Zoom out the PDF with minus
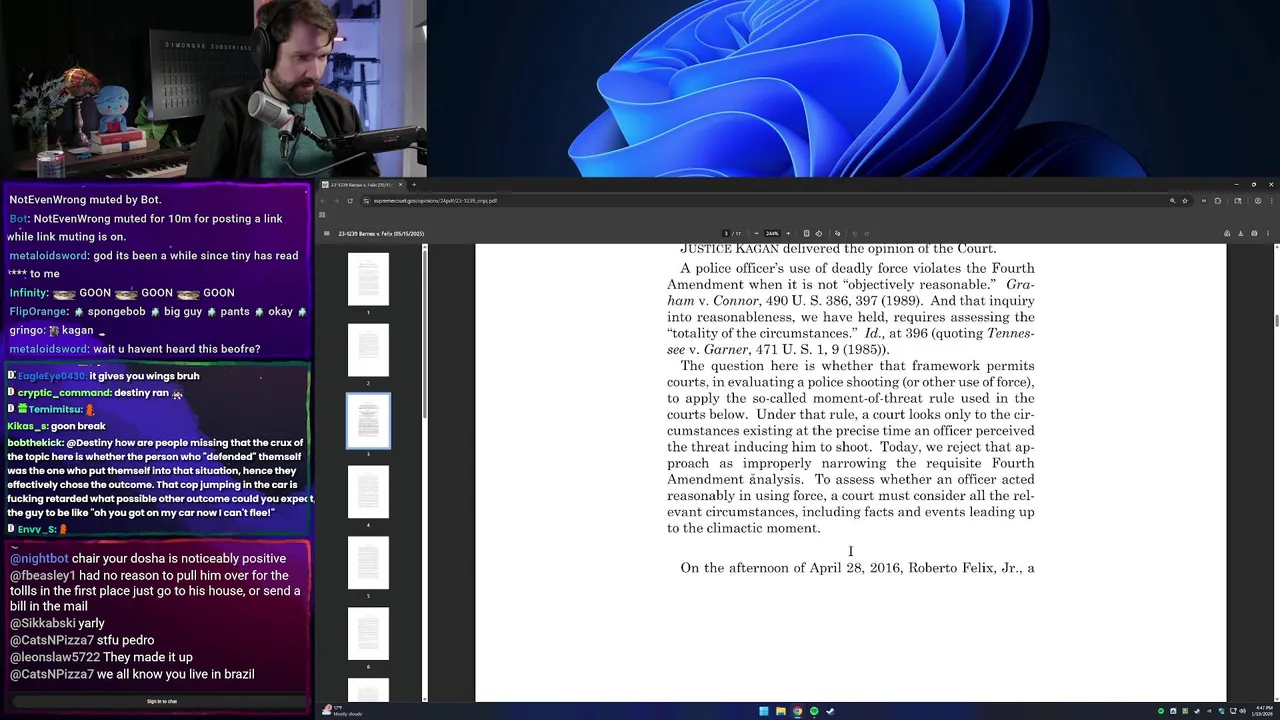The image size is (1280, 720). click(x=756, y=234)
